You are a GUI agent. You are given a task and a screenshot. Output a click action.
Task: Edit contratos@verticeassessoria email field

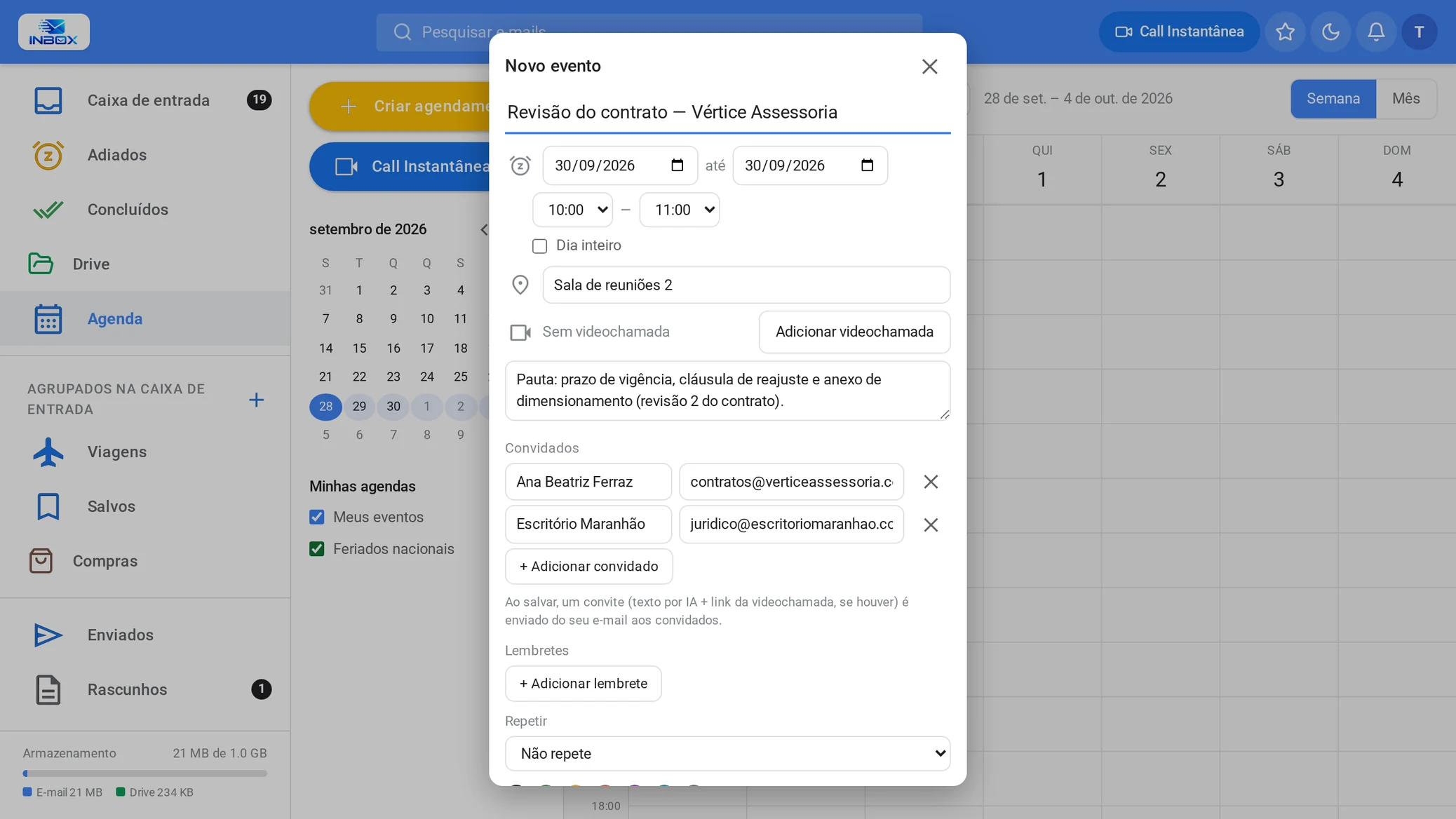coord(791,482)
